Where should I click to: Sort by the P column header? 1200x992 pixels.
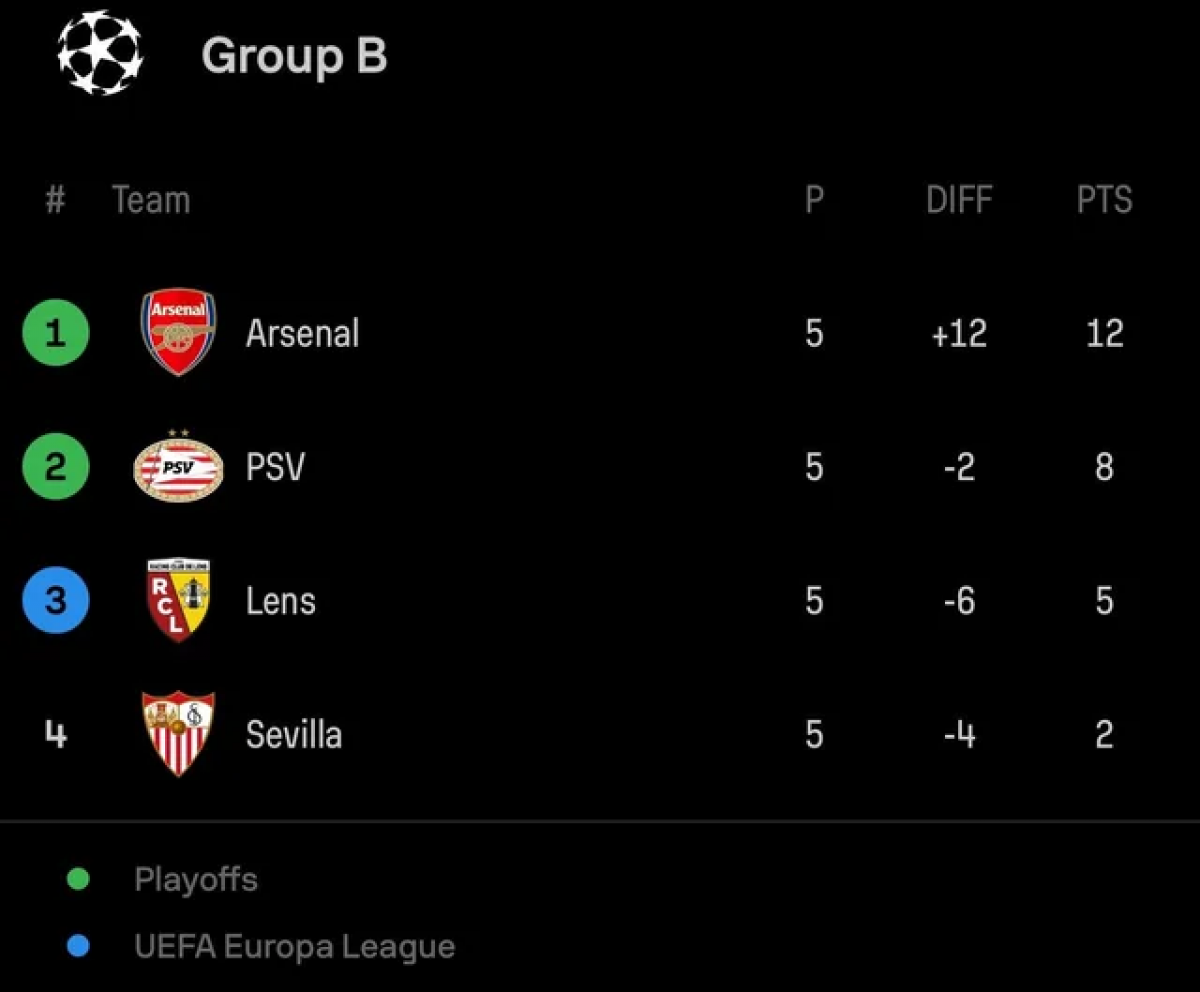coord(814,200)
